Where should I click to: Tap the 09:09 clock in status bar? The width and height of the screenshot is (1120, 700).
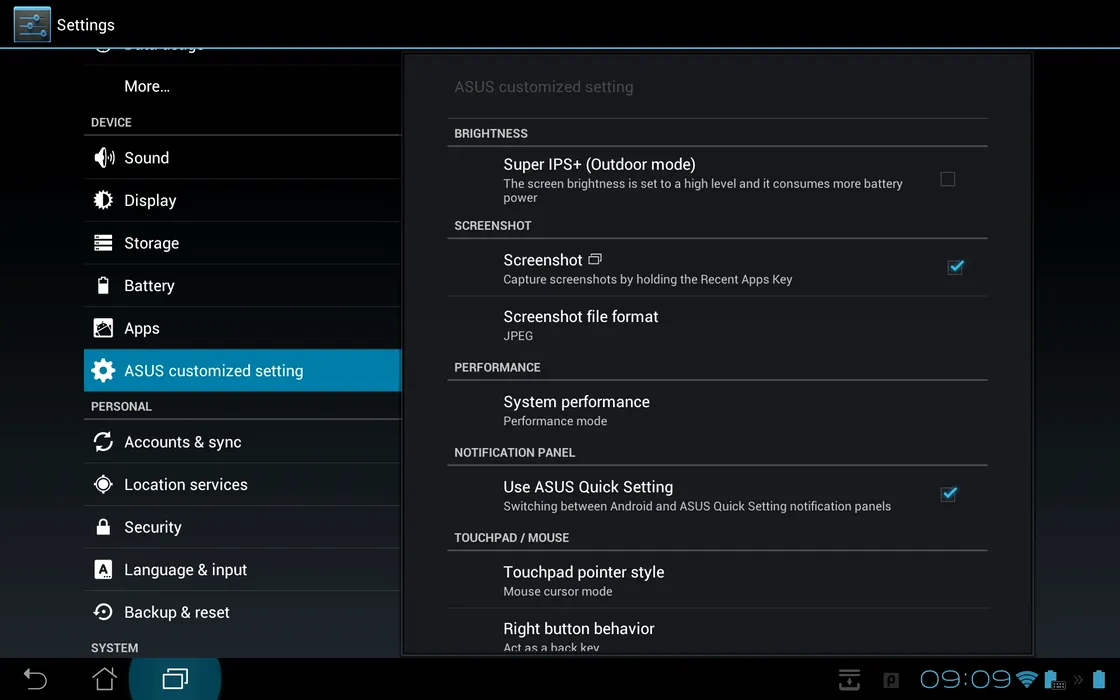965,679
